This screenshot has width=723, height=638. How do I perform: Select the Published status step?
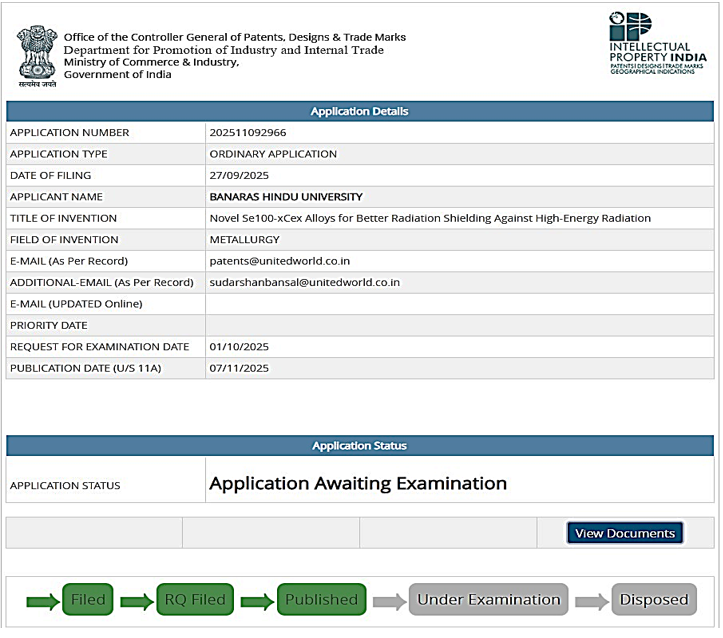(321, 600)
